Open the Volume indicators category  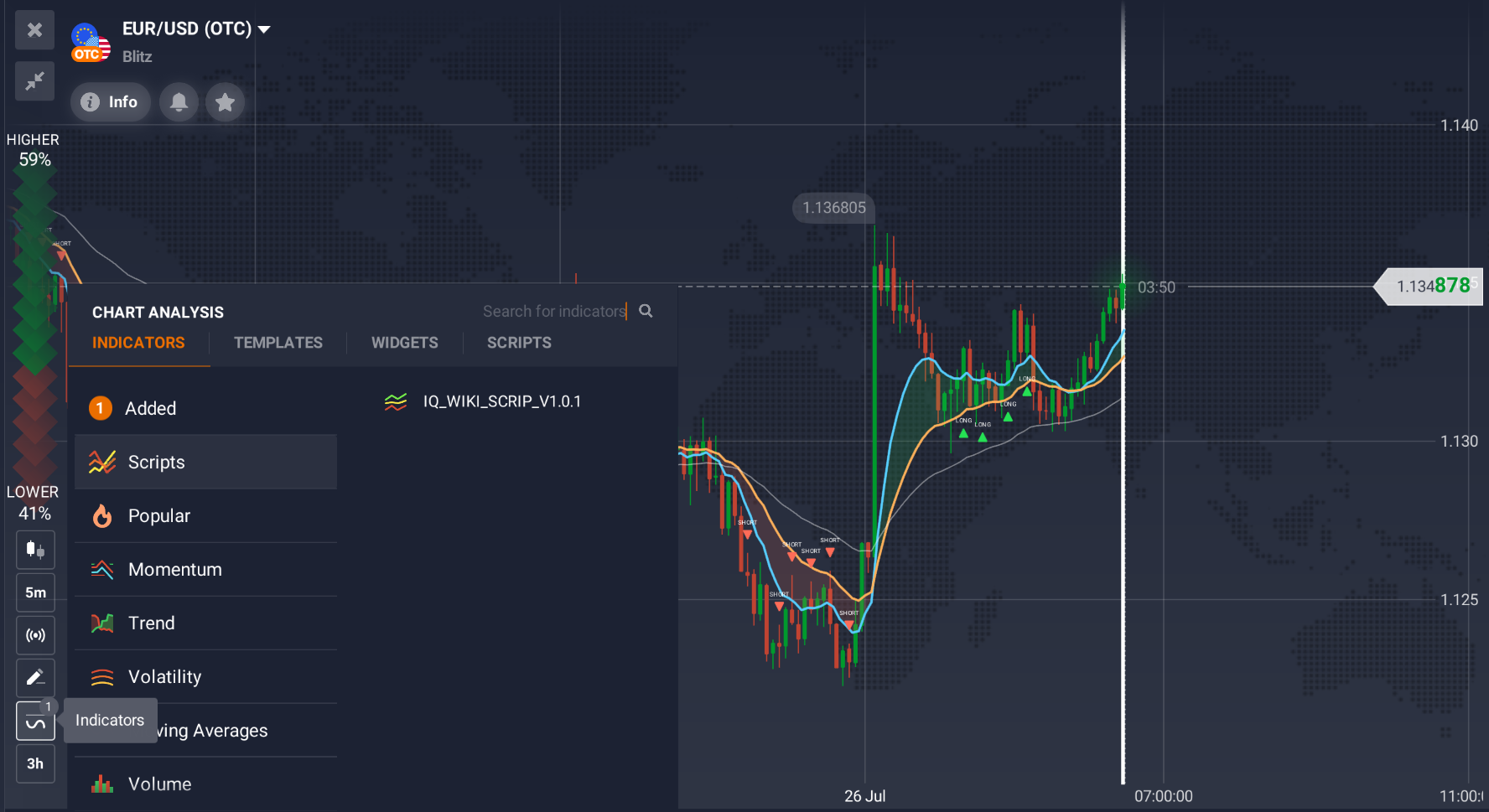pyautogui.click(x=206, y=784)
